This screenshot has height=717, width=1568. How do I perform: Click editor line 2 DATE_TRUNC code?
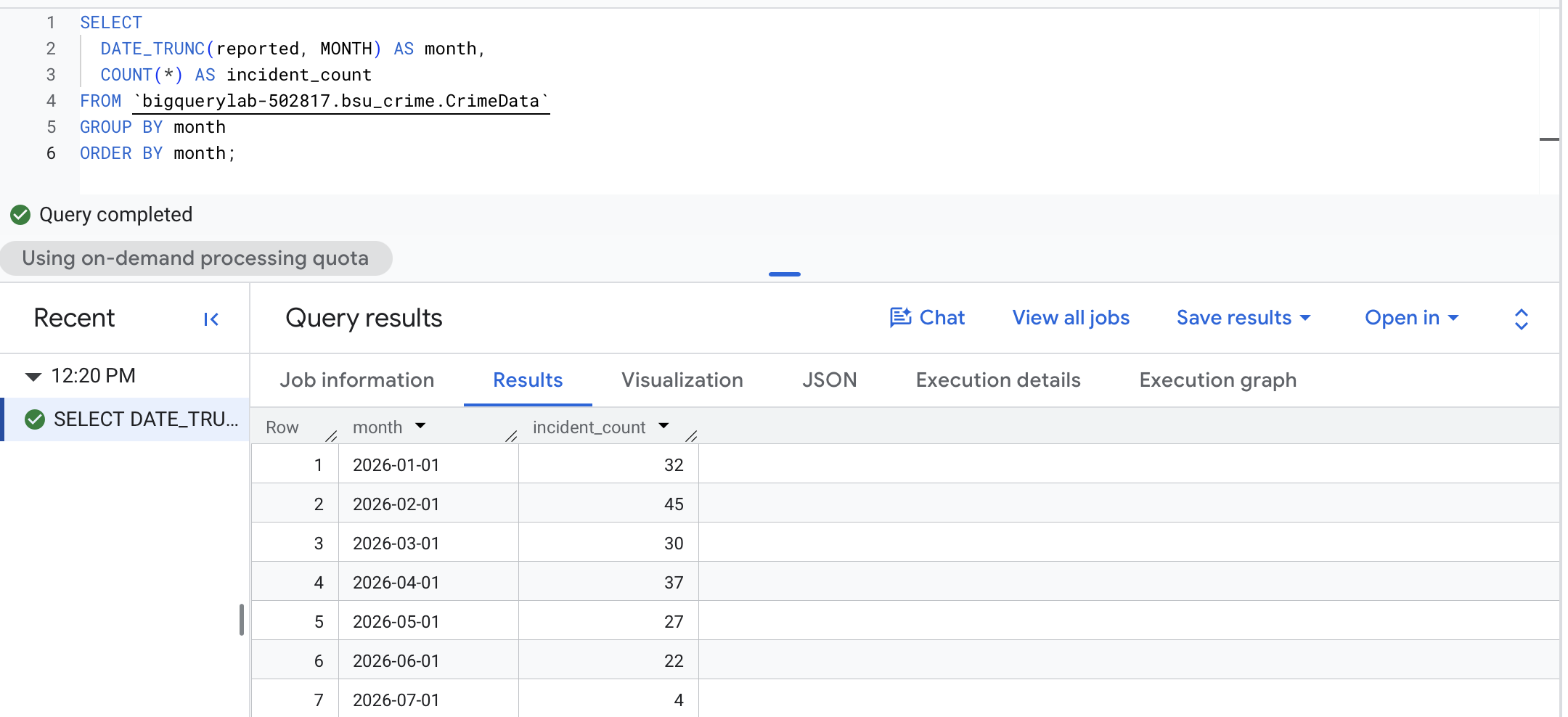[293, 49]
